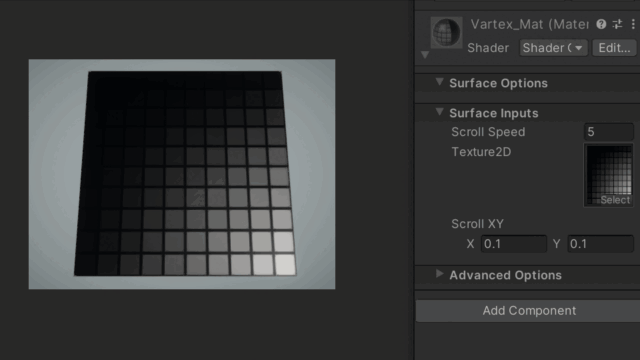The width and height of the screenshot is (640, 360).
Task: Click the Texture2D property label
Action: (x=481, y=152)
